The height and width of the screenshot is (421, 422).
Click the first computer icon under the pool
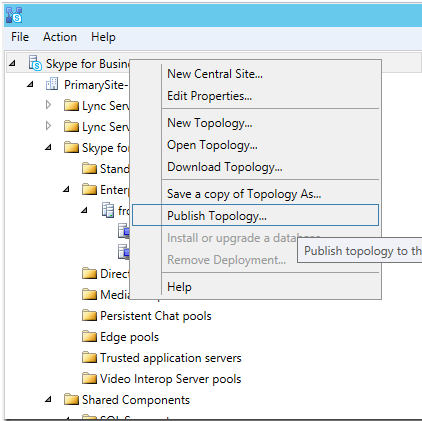[124, 231]
